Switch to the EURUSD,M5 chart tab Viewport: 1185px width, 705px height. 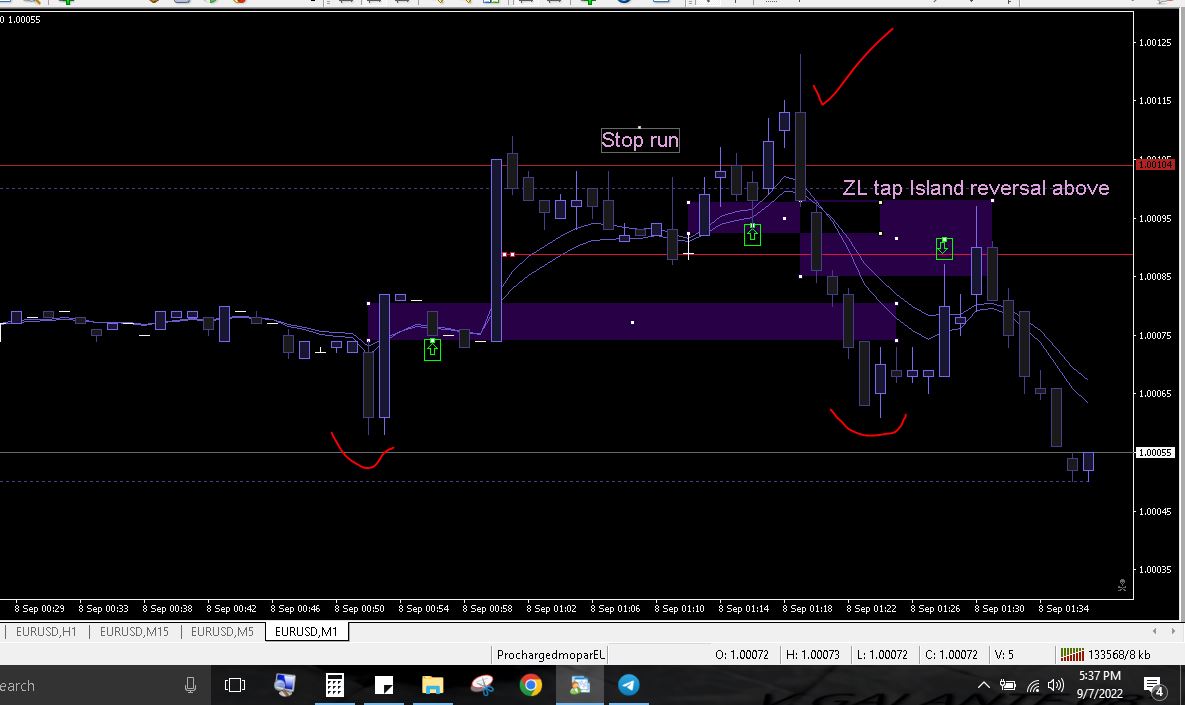[x=222, y=632]
